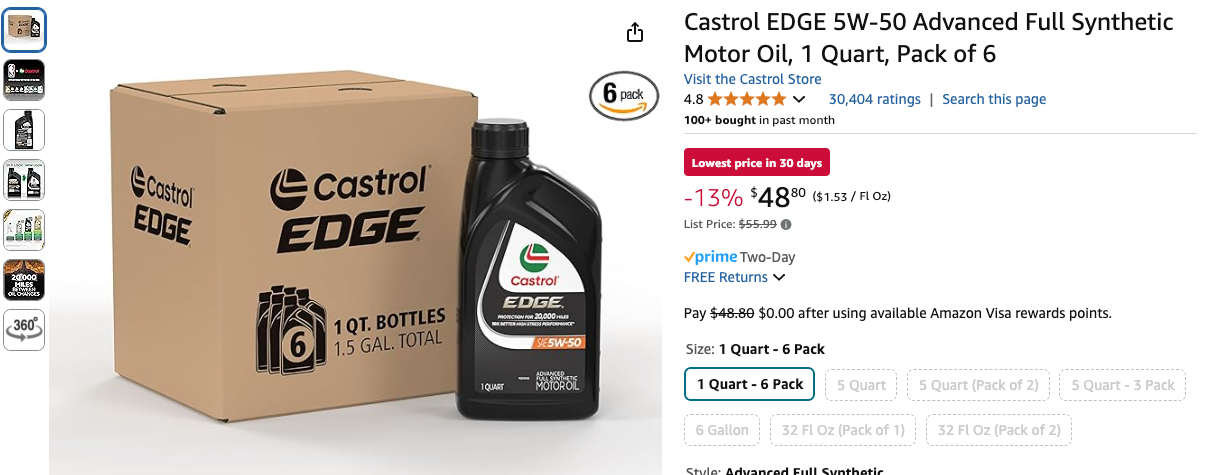
Task: Select 5 Quart (Pack of 2) option
Action: 978,385
